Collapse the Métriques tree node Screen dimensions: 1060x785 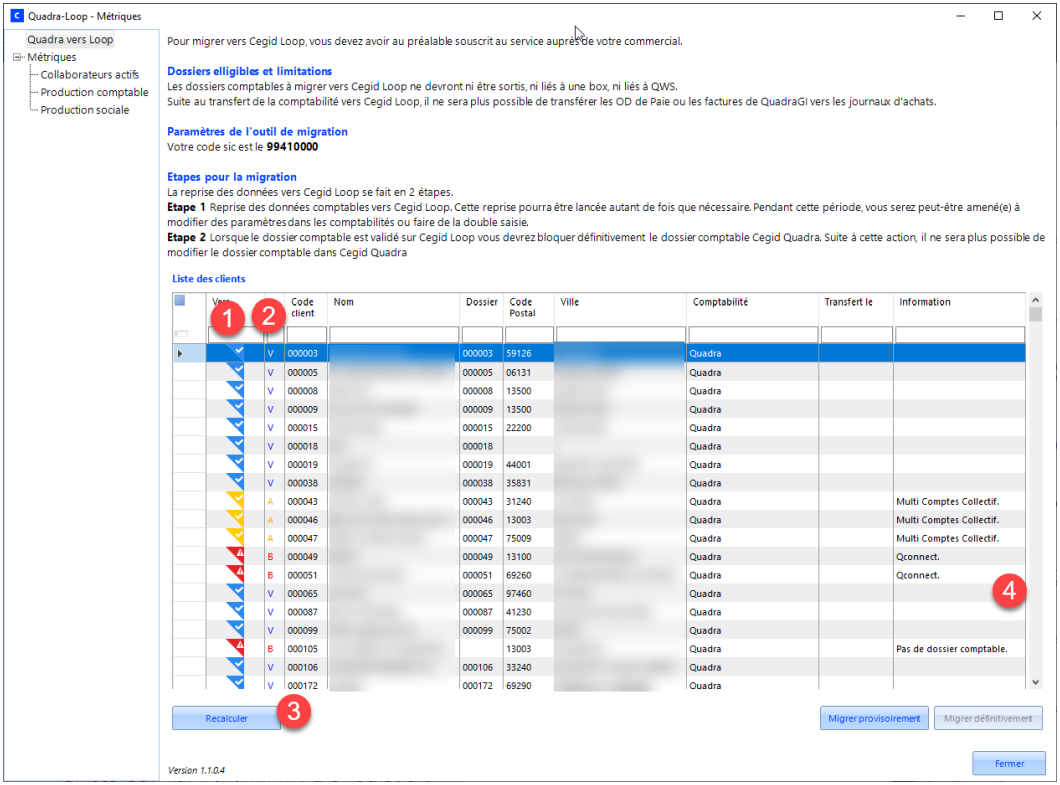[x=17, y=57]
